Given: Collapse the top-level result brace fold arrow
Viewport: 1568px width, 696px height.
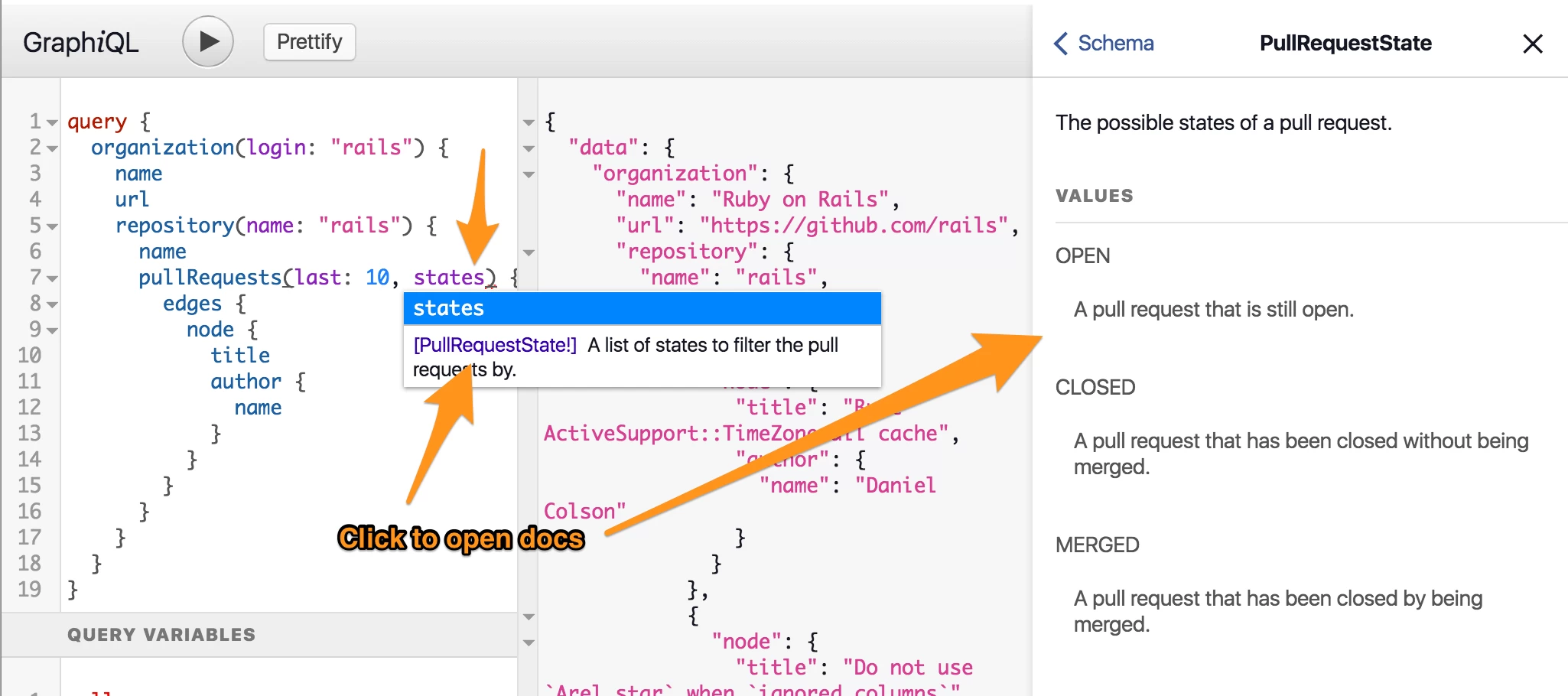Looking at the screenshot, I should [x=529, y=122].
